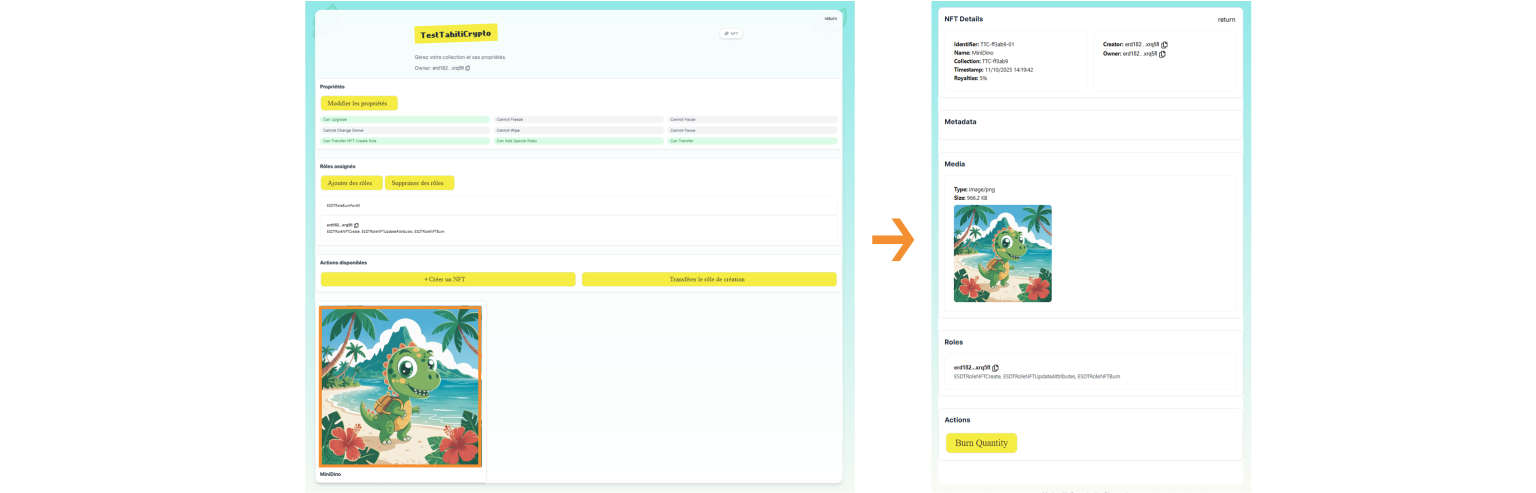Copy the Creator address in NFT Details
Viewport: 1536px width, 493px height.
[x=1164, y=45]
